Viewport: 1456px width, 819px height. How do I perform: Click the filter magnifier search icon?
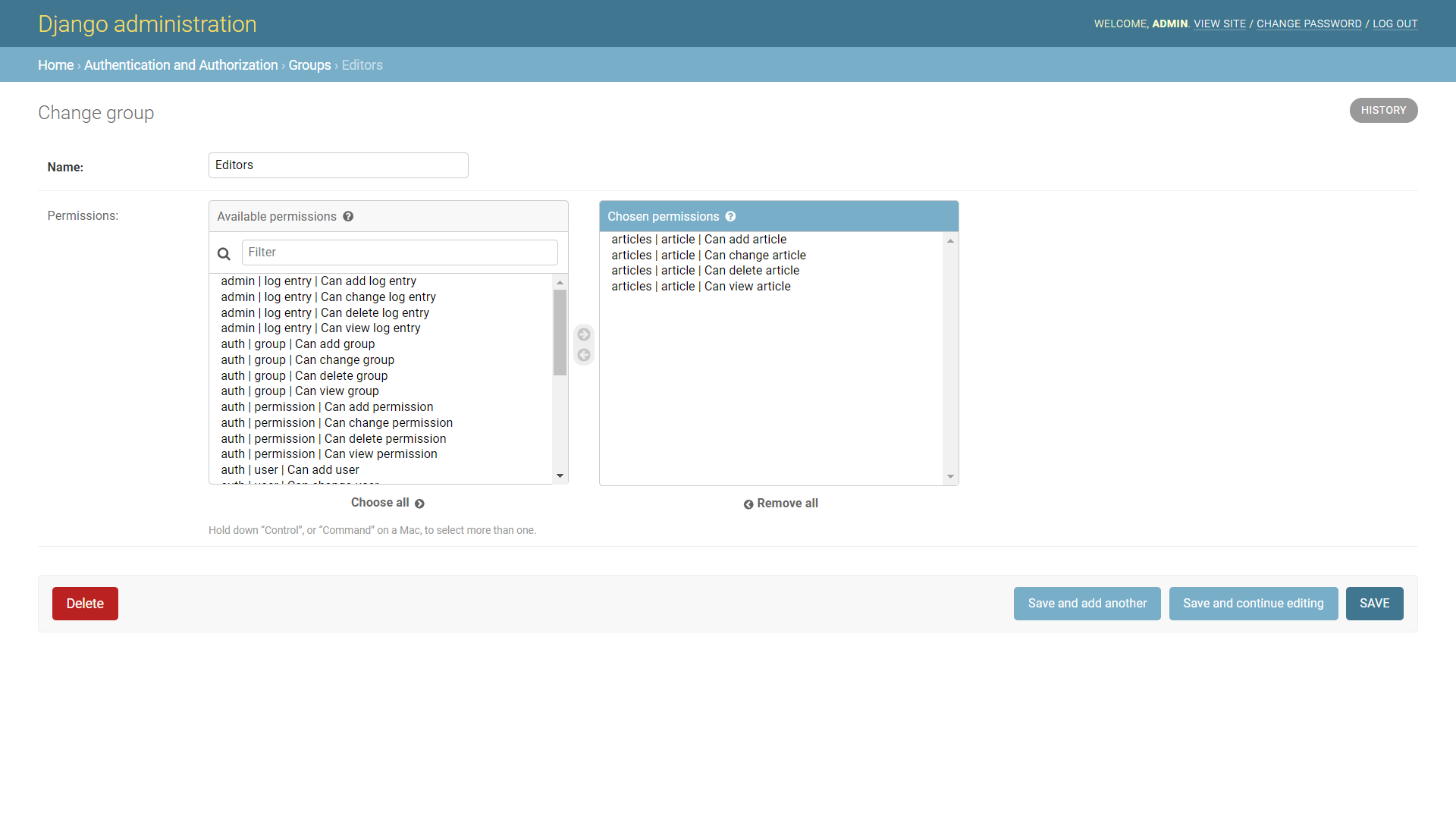(224, 254)
